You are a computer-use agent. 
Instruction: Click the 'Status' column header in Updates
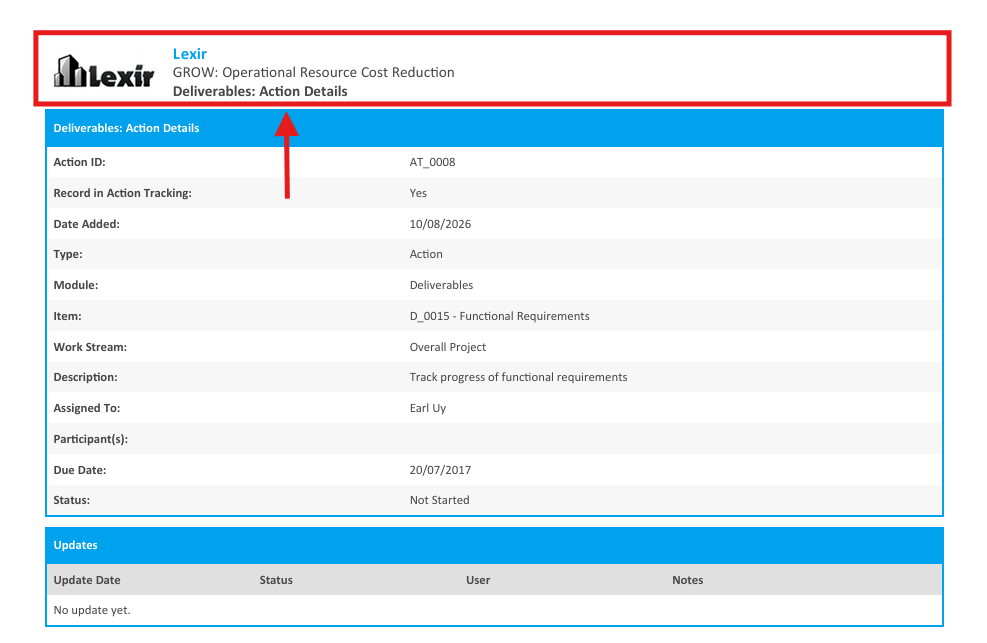pos(276,580)
